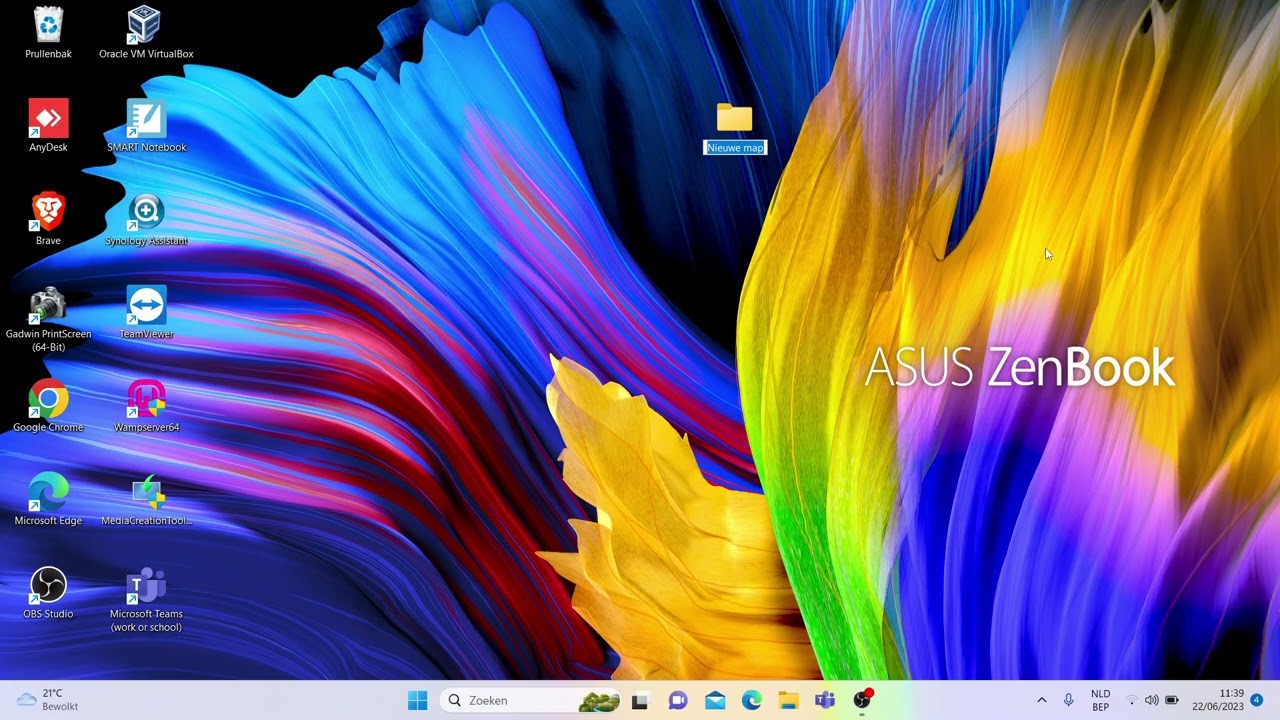The height and width of the screenshot is (720, 1280).
Task: Select the Synology Assistant shortcut
Action: pos(146,219)
